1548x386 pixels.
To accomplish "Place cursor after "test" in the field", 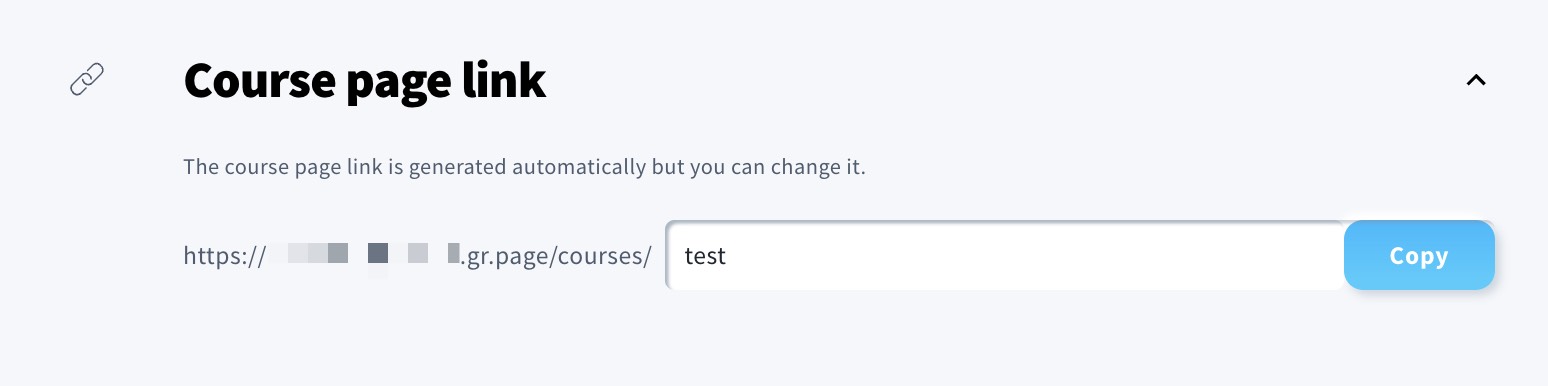I will (727, 256).
